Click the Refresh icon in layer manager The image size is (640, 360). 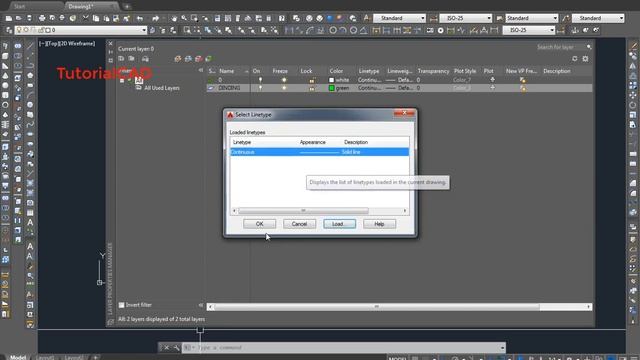click(575, 59)
